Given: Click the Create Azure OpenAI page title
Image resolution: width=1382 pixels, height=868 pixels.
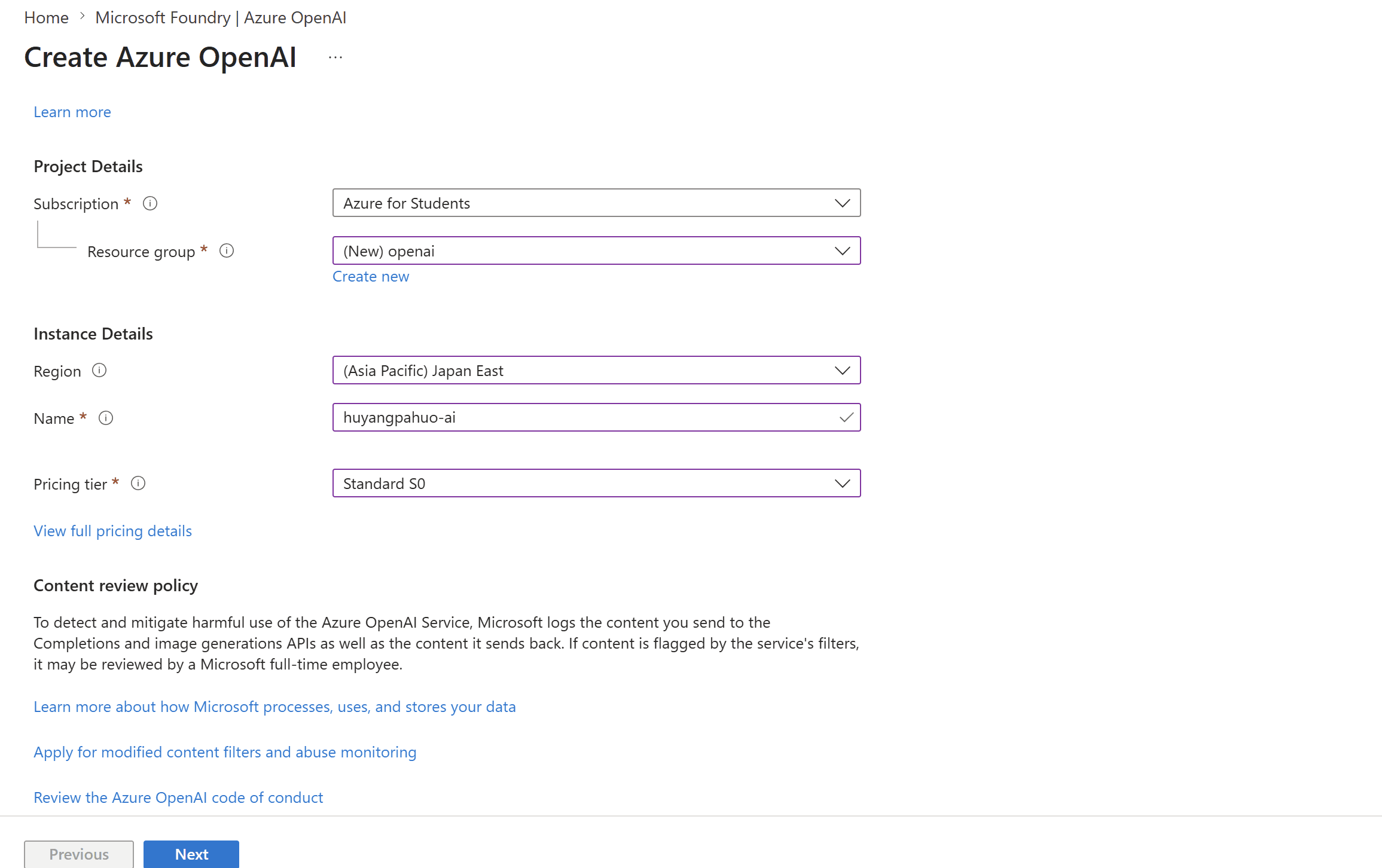Looking at the screenshot, I should [x=160, y=57].
